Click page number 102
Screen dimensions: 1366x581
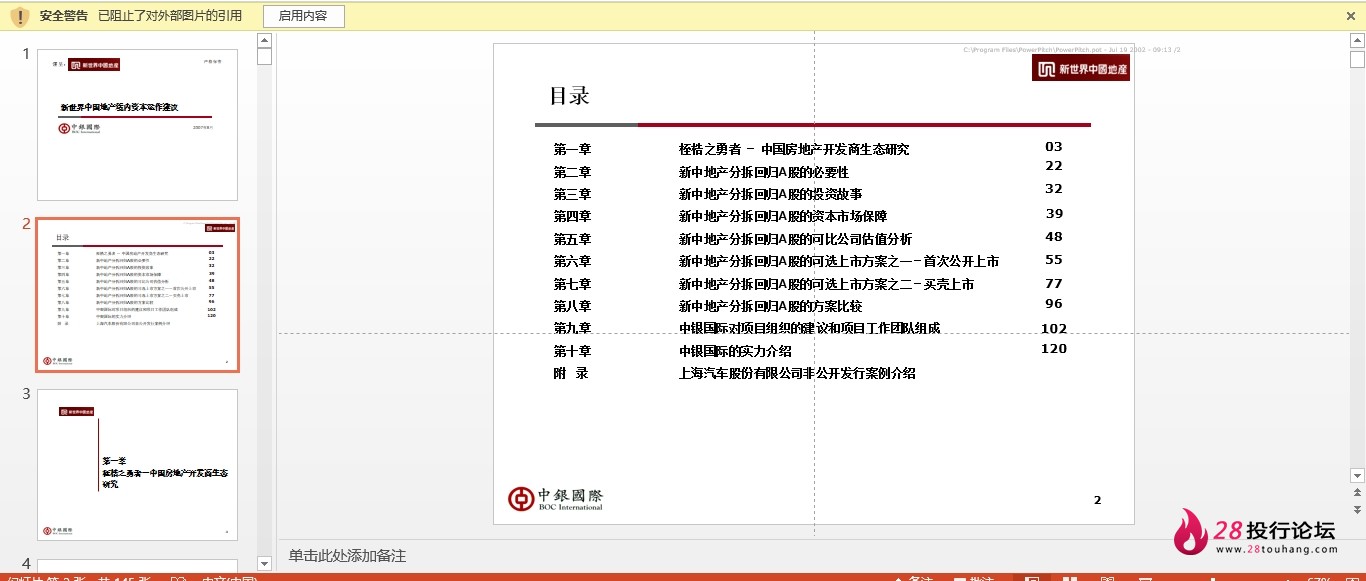[1054, 329]
